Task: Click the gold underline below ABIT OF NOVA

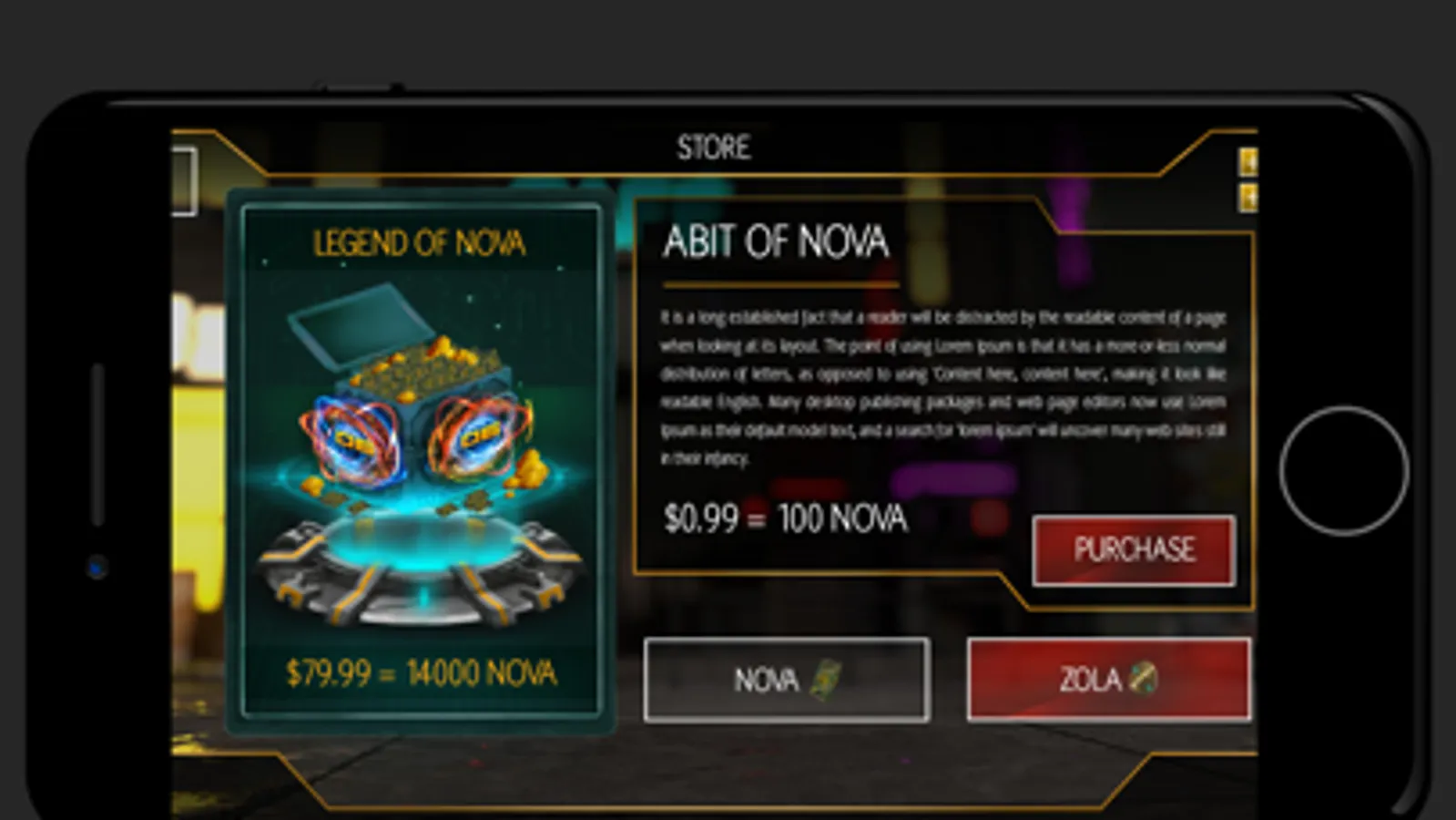Action: click(781, 285)
